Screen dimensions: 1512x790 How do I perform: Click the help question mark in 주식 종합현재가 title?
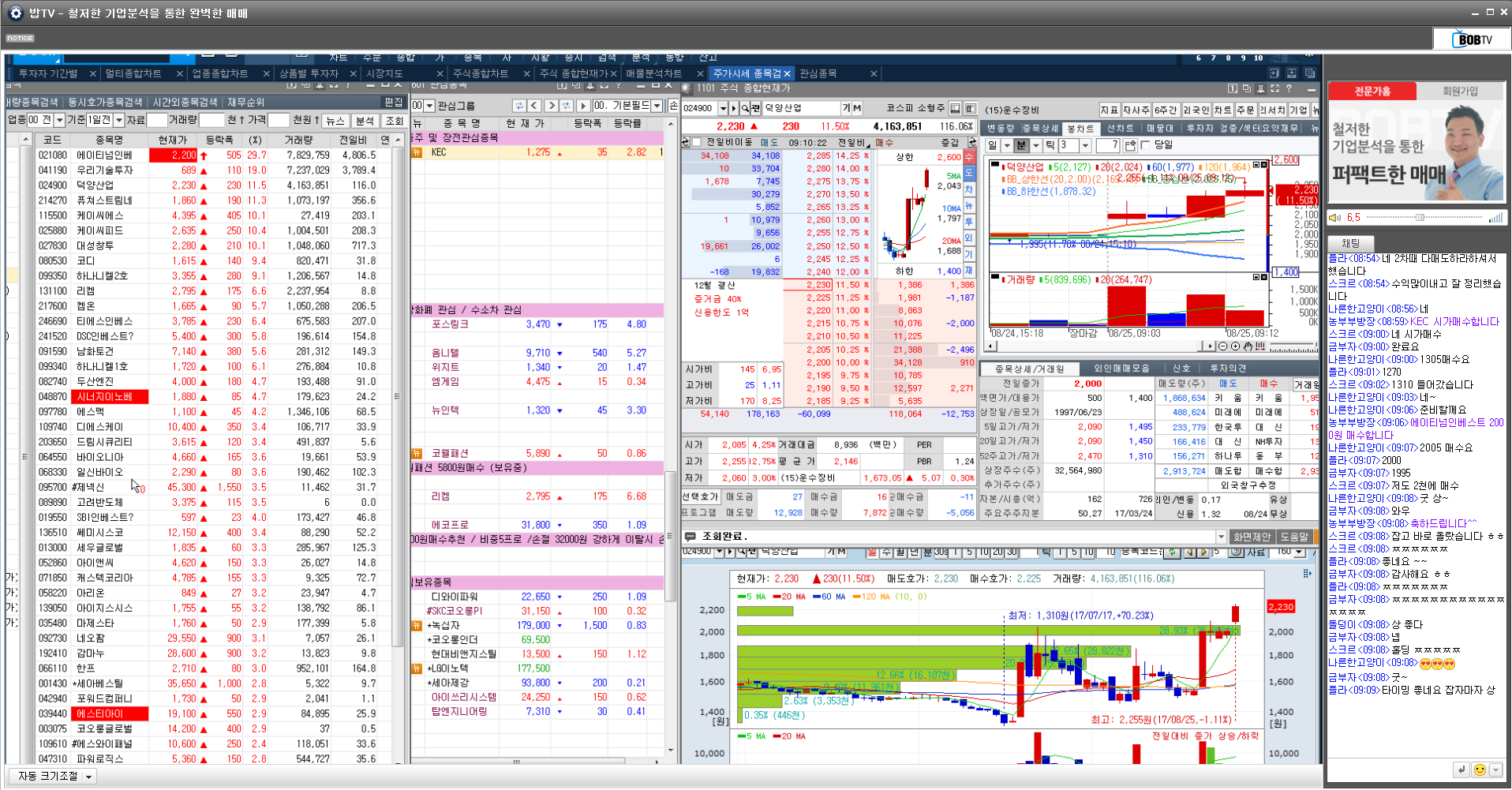pyautogui.click(x=1289, y=88)
